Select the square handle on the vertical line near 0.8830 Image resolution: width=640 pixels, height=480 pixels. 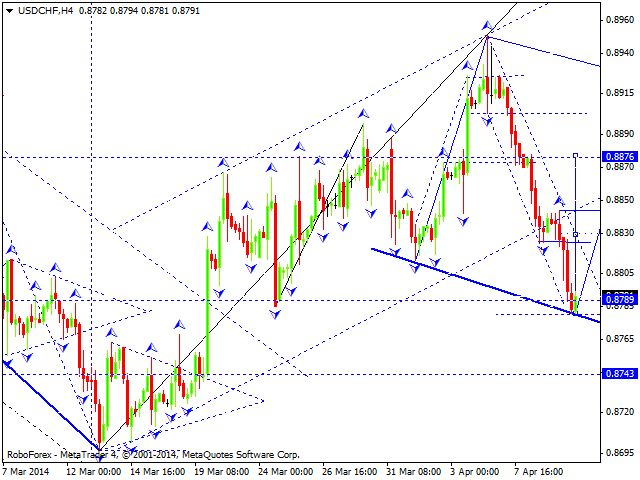(576, 234)
